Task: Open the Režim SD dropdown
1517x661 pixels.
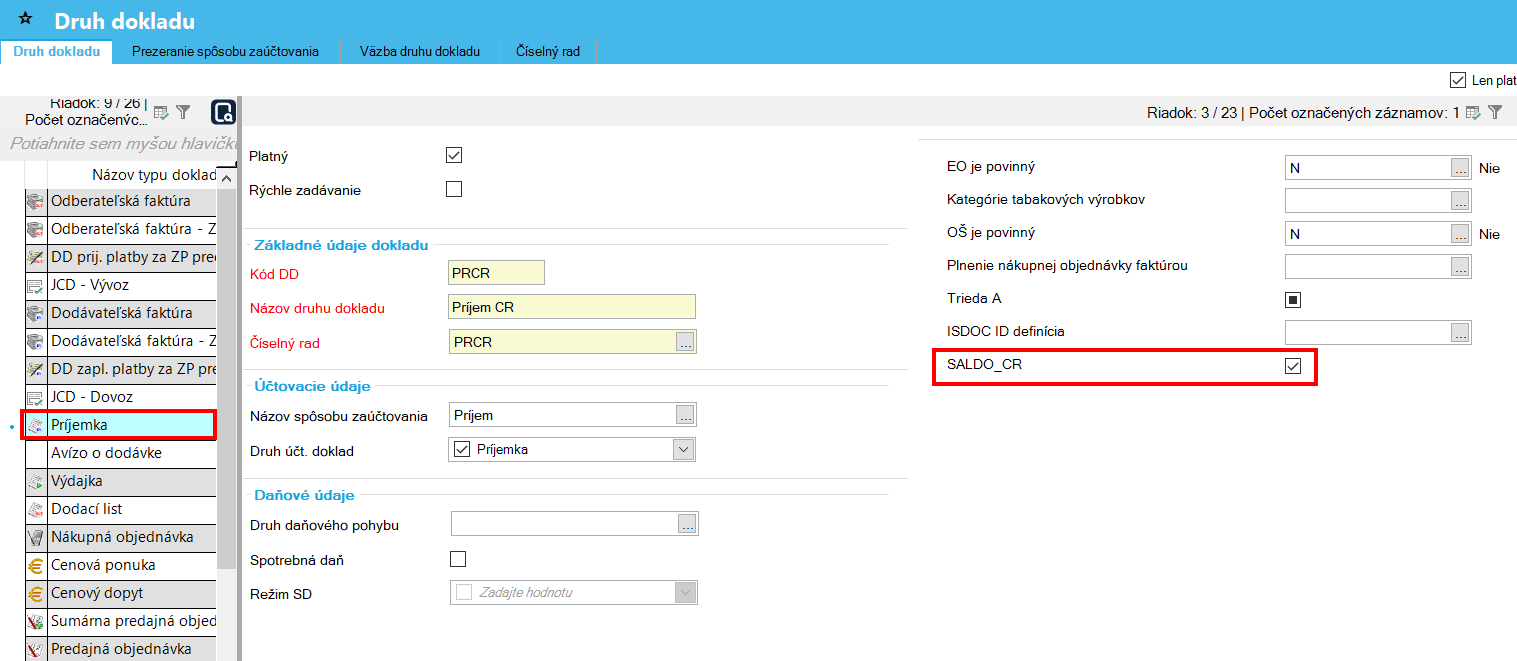Action: (x=685, y=593)
